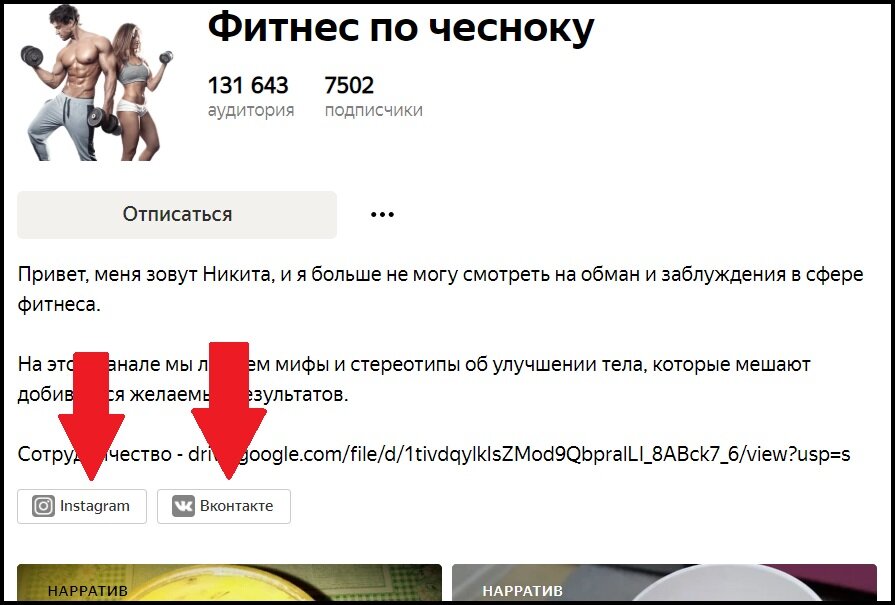The image size is (895, 605).
Task: Click the VK logo icon
Action: point(183,506)
